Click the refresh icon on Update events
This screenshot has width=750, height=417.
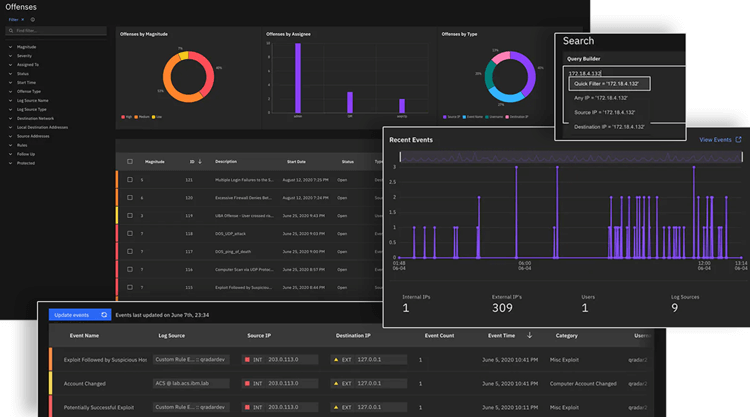pyautogui.click(x=103, y=314)
